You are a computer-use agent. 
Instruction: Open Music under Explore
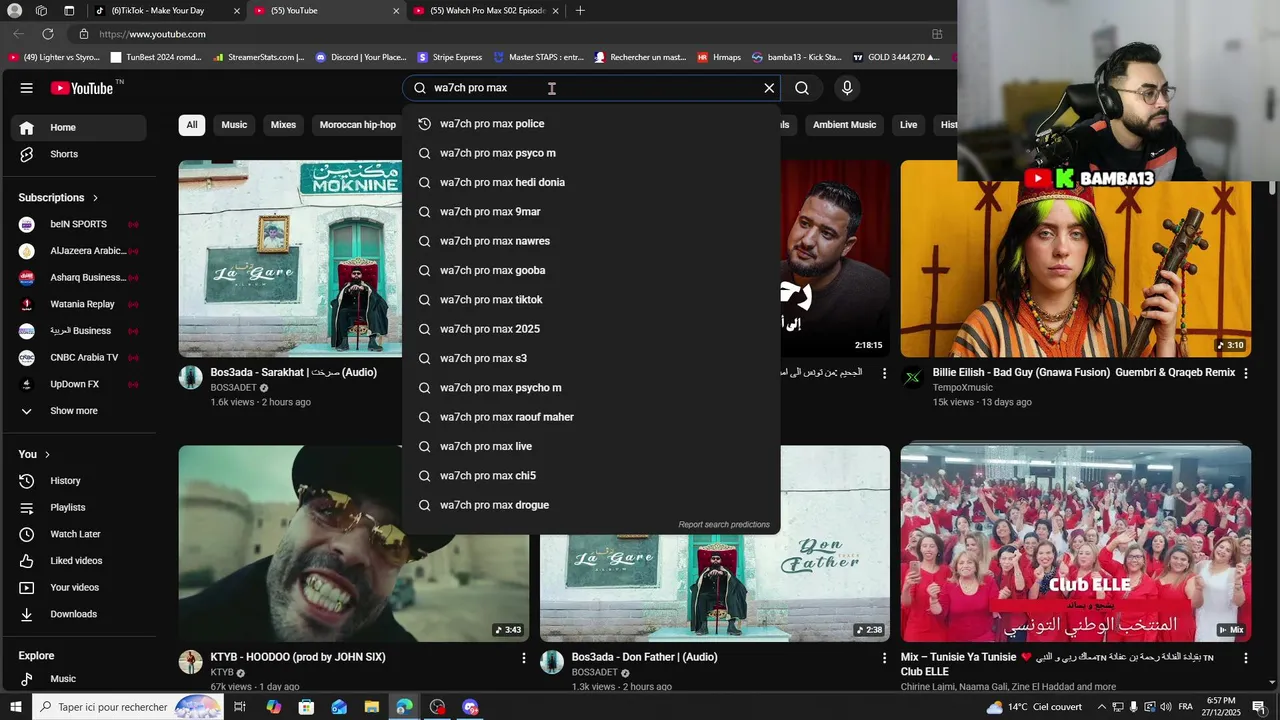(x=78, y=679)
